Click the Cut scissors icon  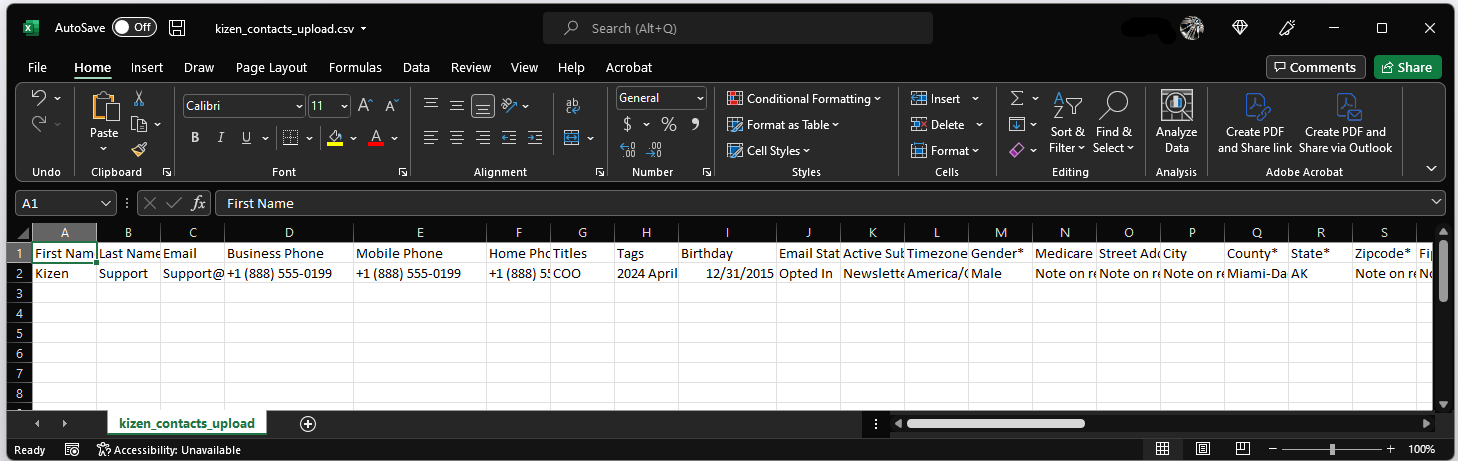139,98
